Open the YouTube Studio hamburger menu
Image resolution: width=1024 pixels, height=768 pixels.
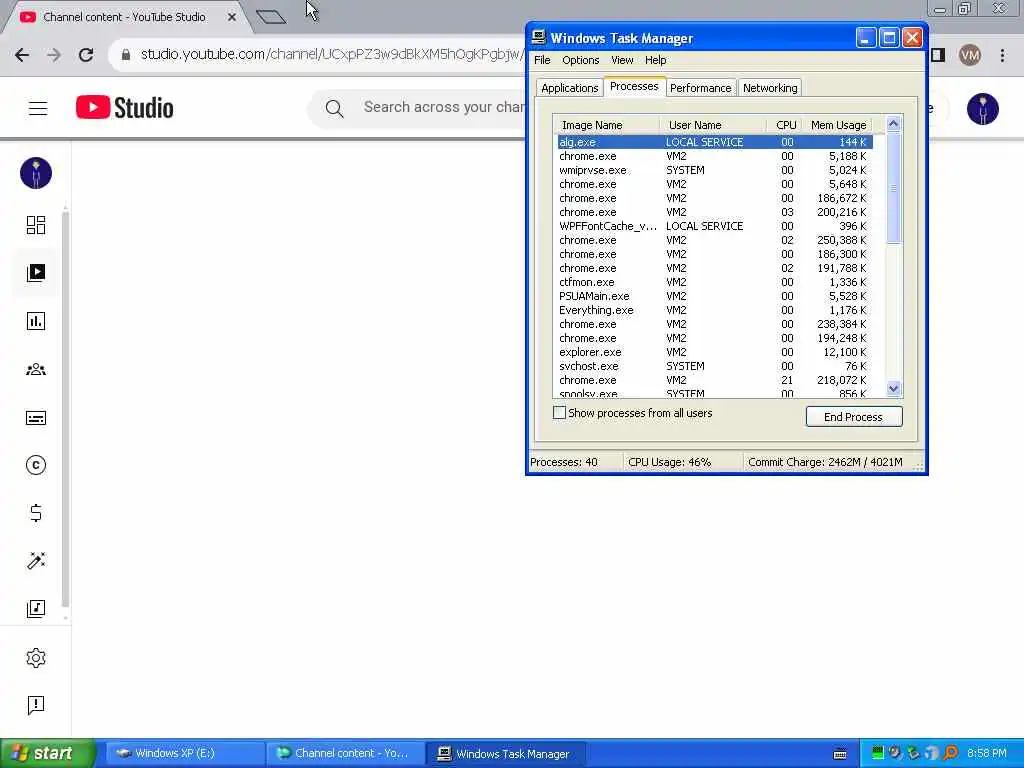pos(38,108)
